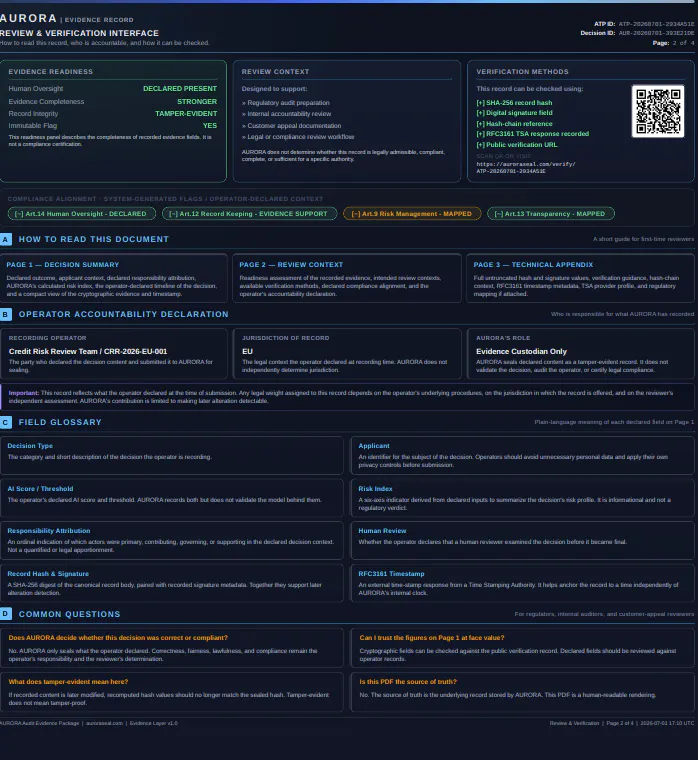Click the 'PAGE 2 — REVIEW CONTEXT' card title
Screen dimensions: 698x760
coord(291,265)
